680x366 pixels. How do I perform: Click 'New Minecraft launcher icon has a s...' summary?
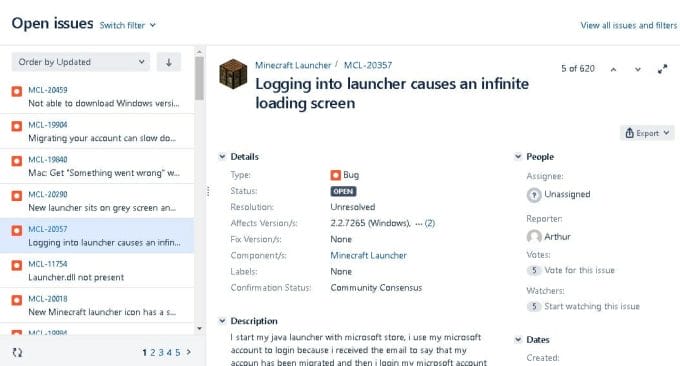click(x=102, y=312)
